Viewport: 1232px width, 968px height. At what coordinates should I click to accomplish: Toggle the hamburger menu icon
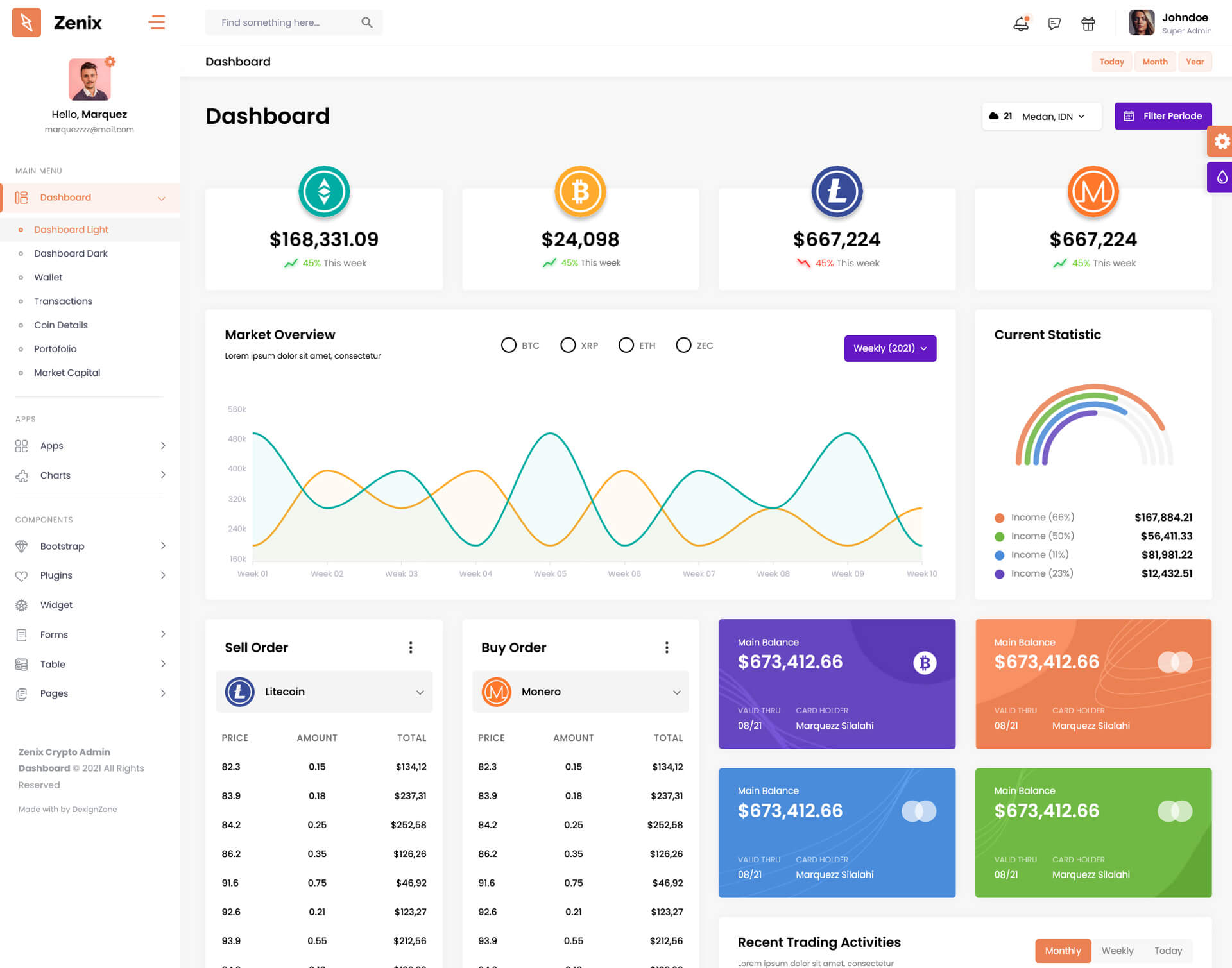click(157, 22)
